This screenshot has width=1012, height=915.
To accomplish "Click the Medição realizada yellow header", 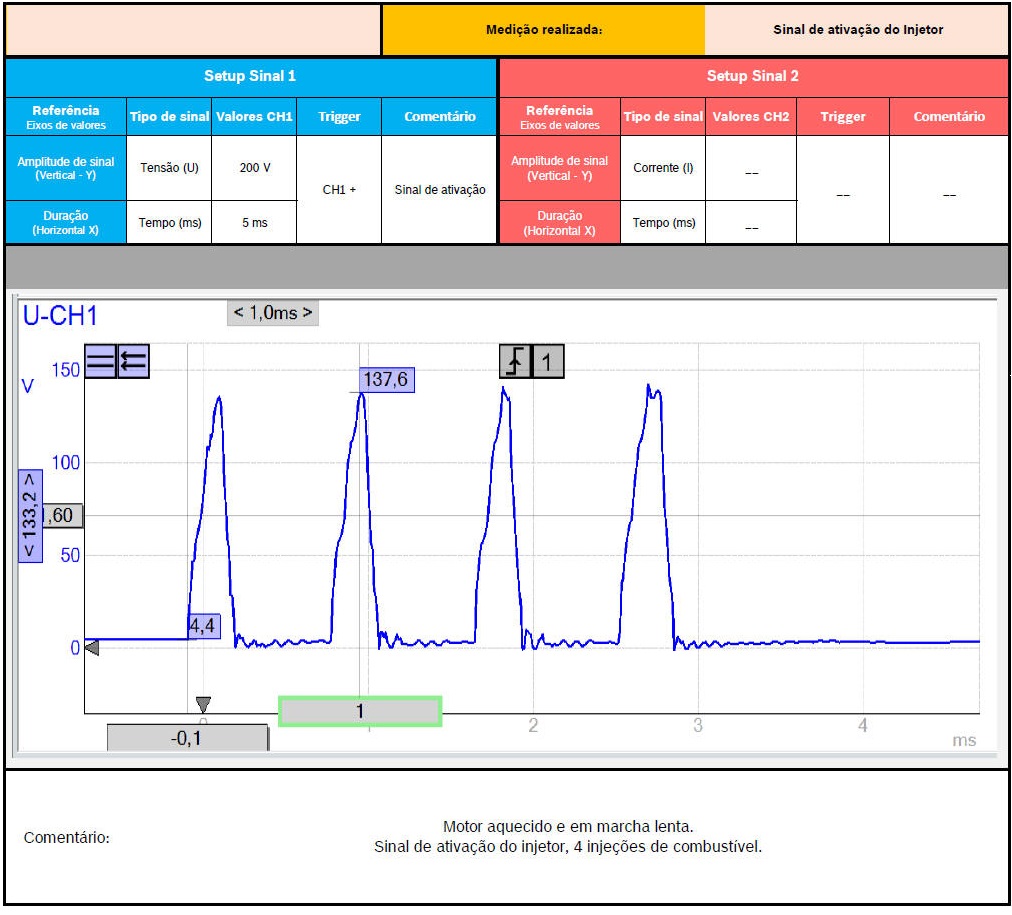I will pyautogui.click(x=543, y=30).
